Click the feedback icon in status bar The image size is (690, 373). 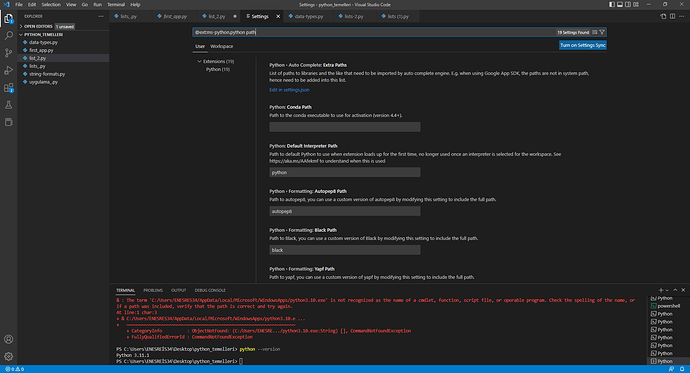[671, 369]
